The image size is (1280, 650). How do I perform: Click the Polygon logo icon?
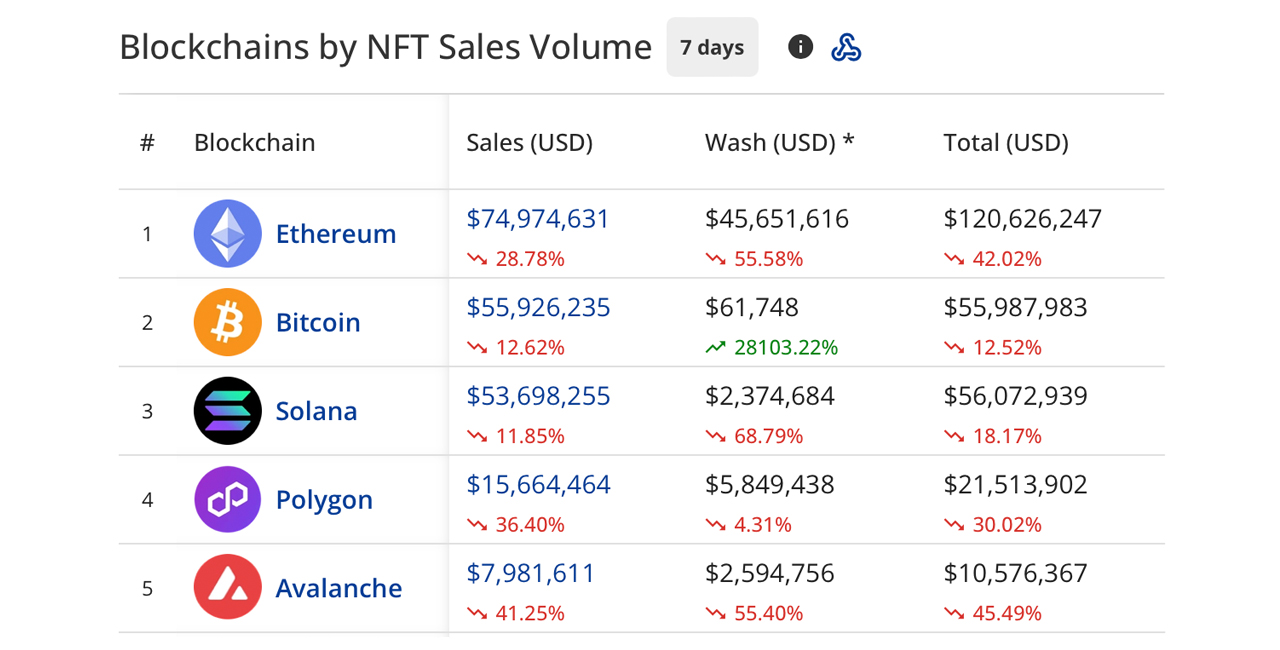(x=227, y=499)
